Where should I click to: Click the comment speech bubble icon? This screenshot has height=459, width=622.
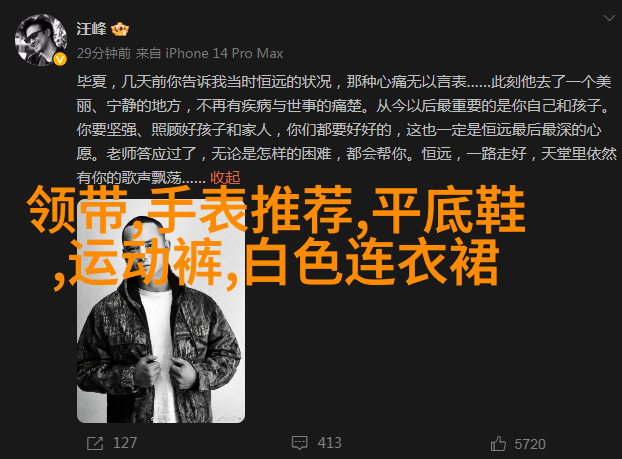coord(299,443)
